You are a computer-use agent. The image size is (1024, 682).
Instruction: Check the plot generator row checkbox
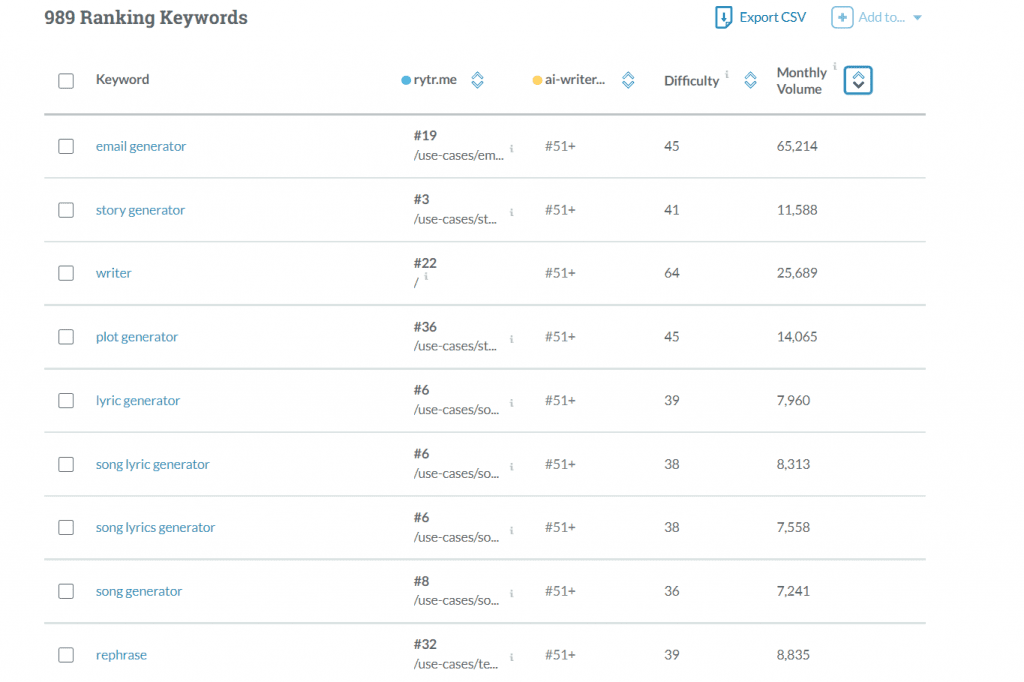(66, 336)
